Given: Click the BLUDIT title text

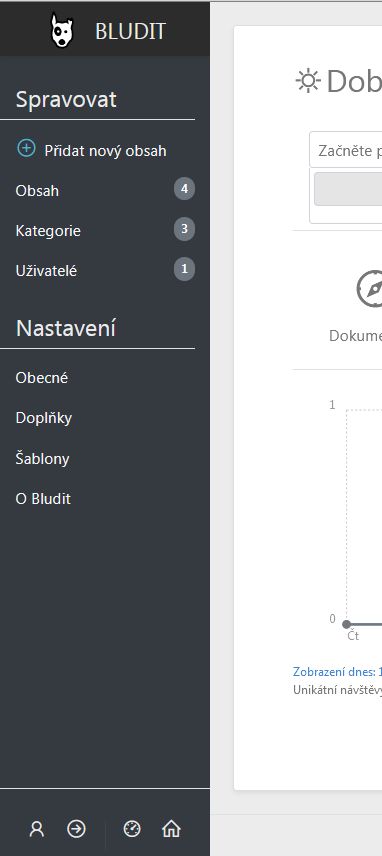Looking at the screenshot, I should [x=130, y=32].
